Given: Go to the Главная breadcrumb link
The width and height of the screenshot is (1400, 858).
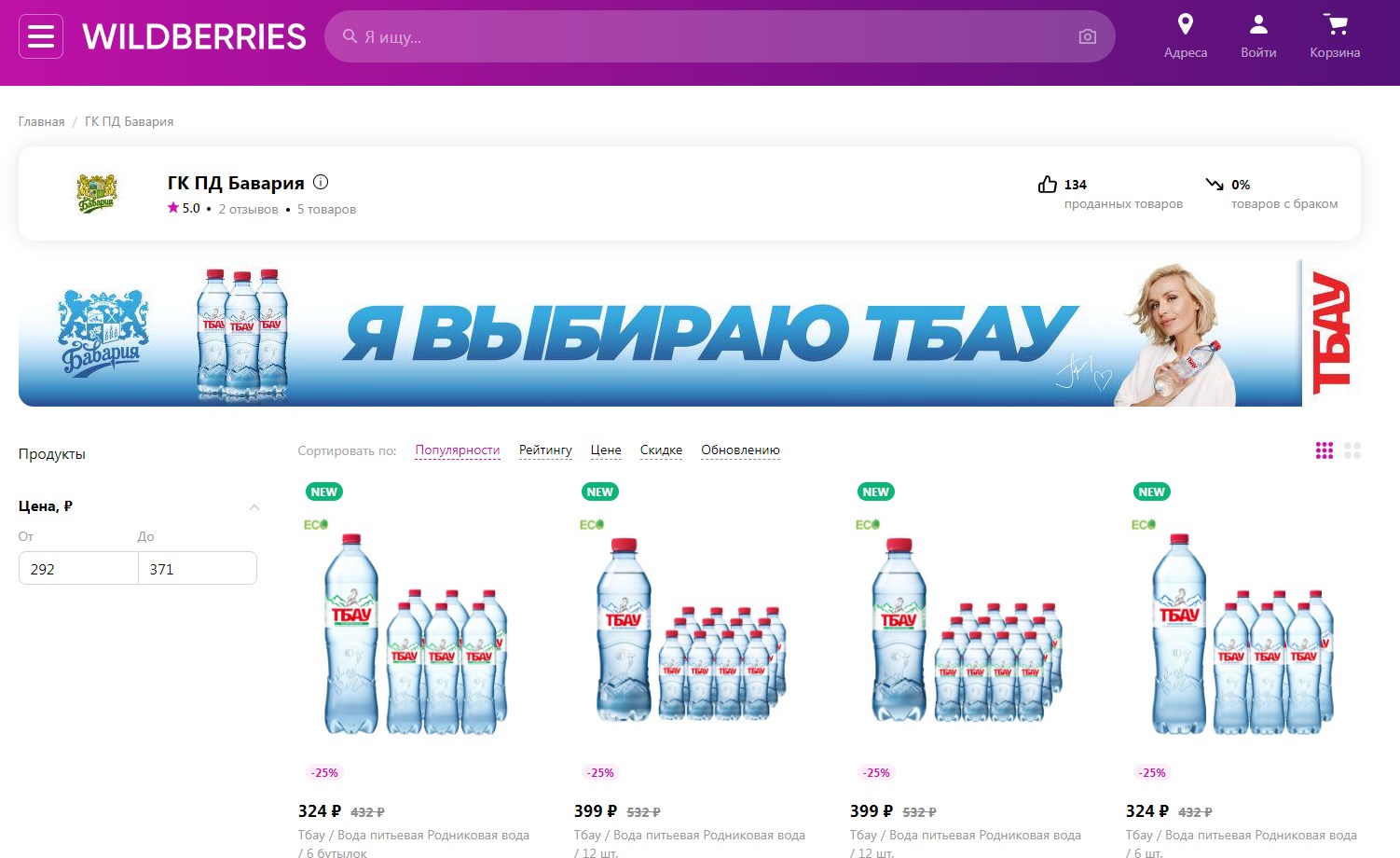Looking at the screenshot, I should (42, 122).
